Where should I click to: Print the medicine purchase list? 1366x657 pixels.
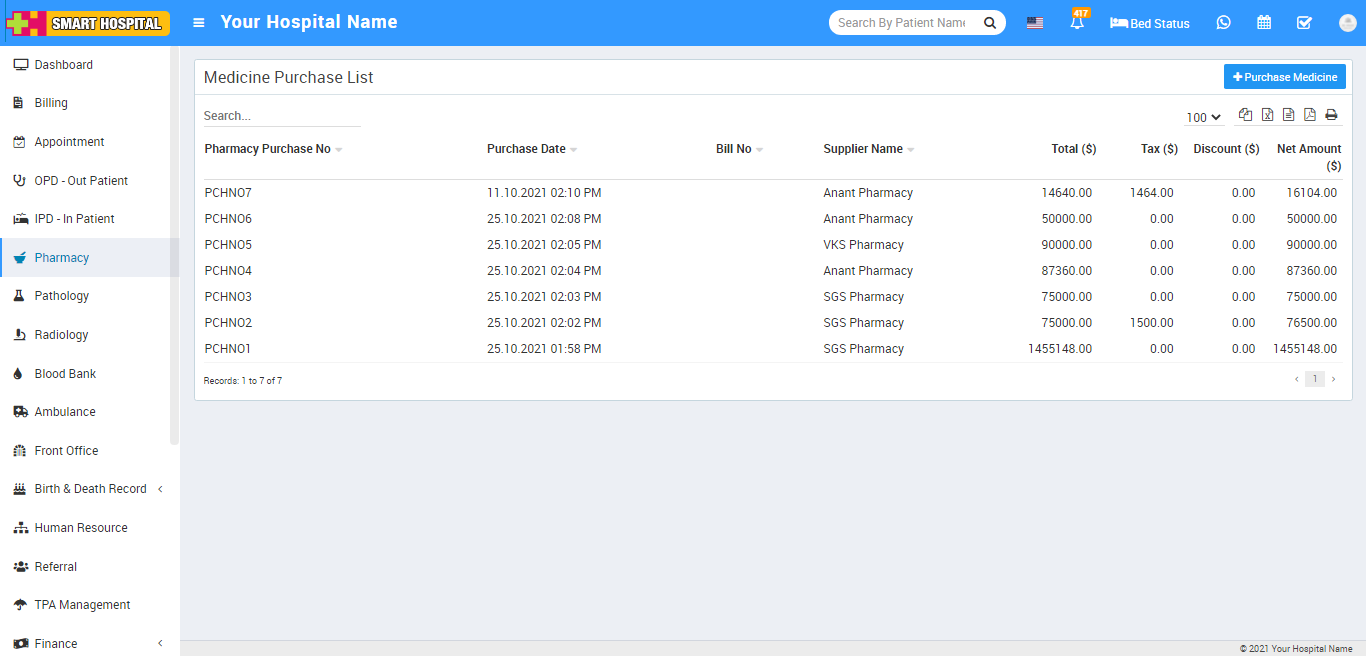click(x=1331, y=115)
